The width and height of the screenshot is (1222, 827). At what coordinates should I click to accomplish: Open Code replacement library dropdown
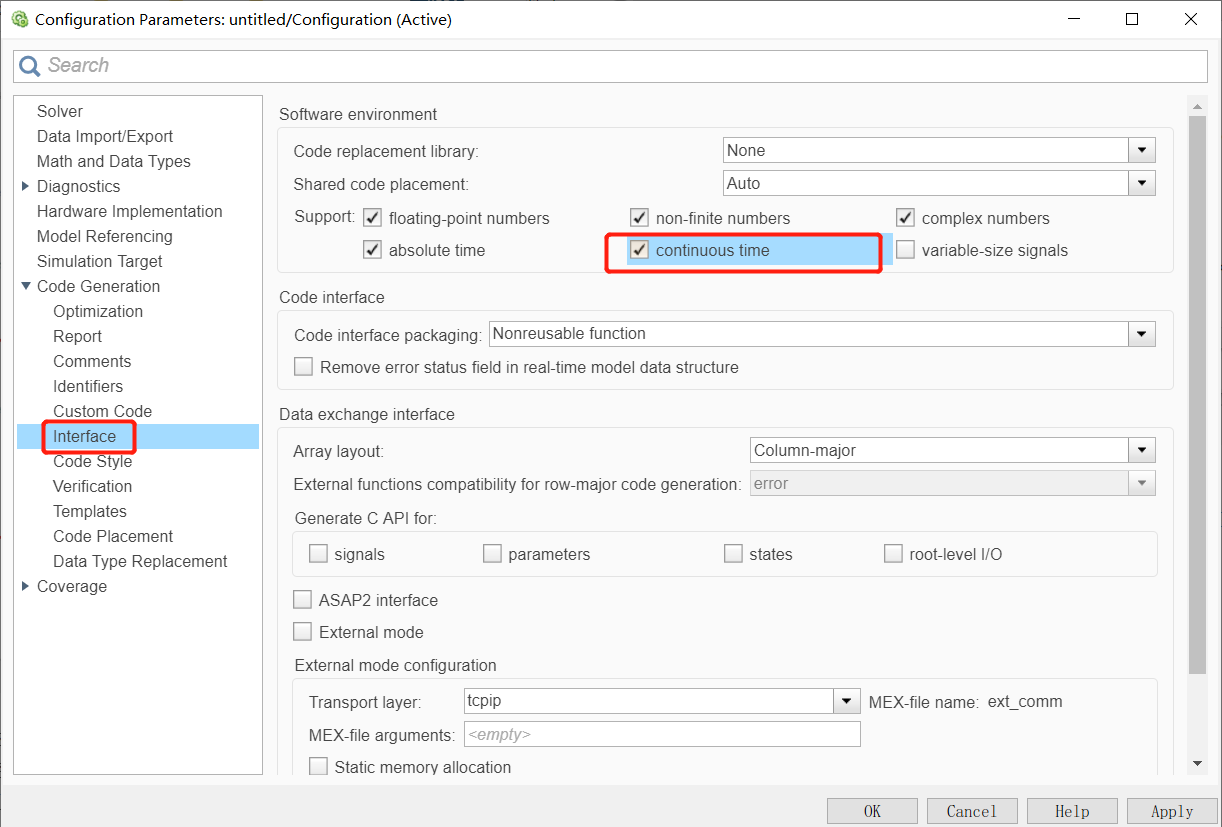coord(1142,151)
